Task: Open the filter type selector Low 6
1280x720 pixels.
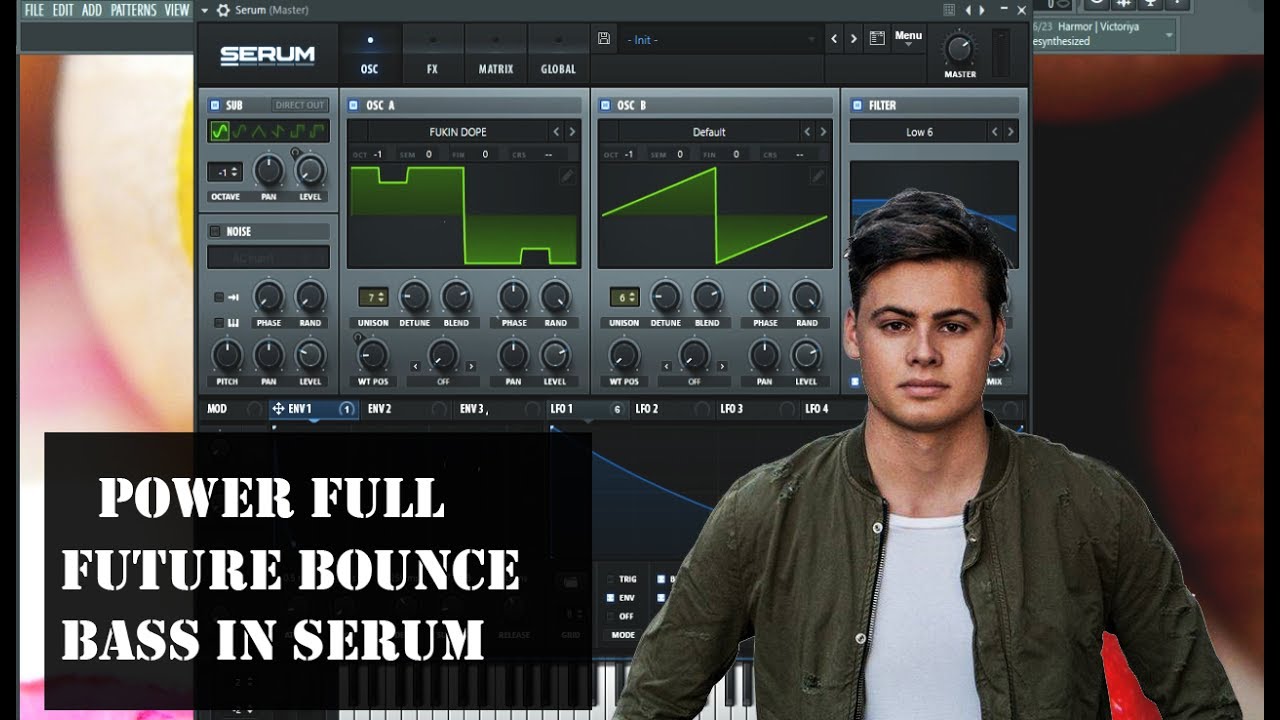Action: [x=918, y=132]
